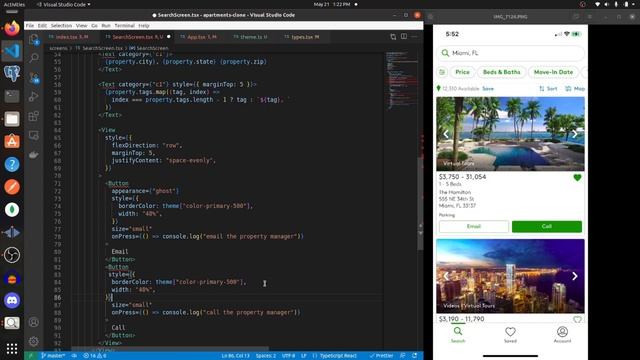Open the Move-In Date filter chip
The width and height of the screenshot is (640, 360).
click(x=553, y=72)
